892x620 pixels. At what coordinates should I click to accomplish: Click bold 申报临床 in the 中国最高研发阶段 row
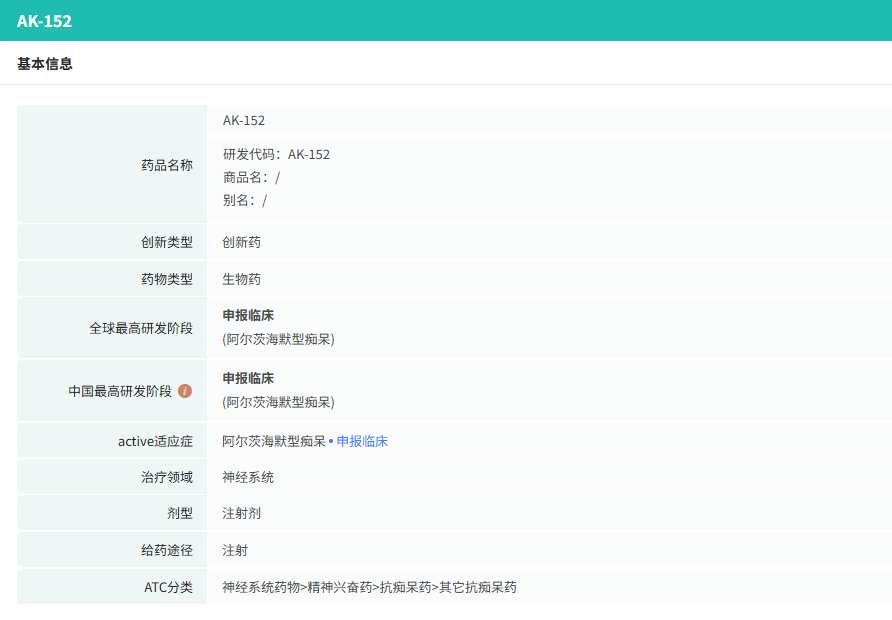(x=248, y=378)
